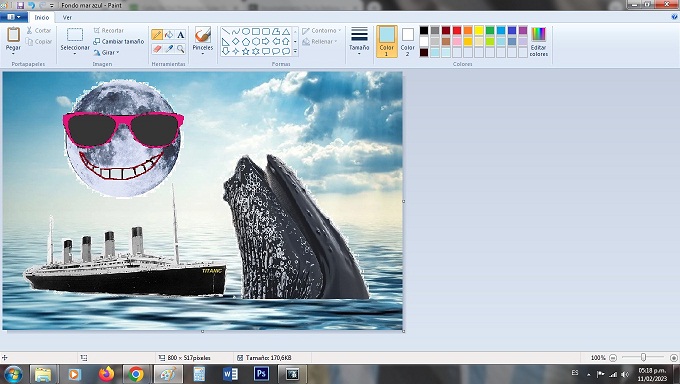The image size is (680, 384).
Task: Pick the curve shape
Action: [235, 31]
